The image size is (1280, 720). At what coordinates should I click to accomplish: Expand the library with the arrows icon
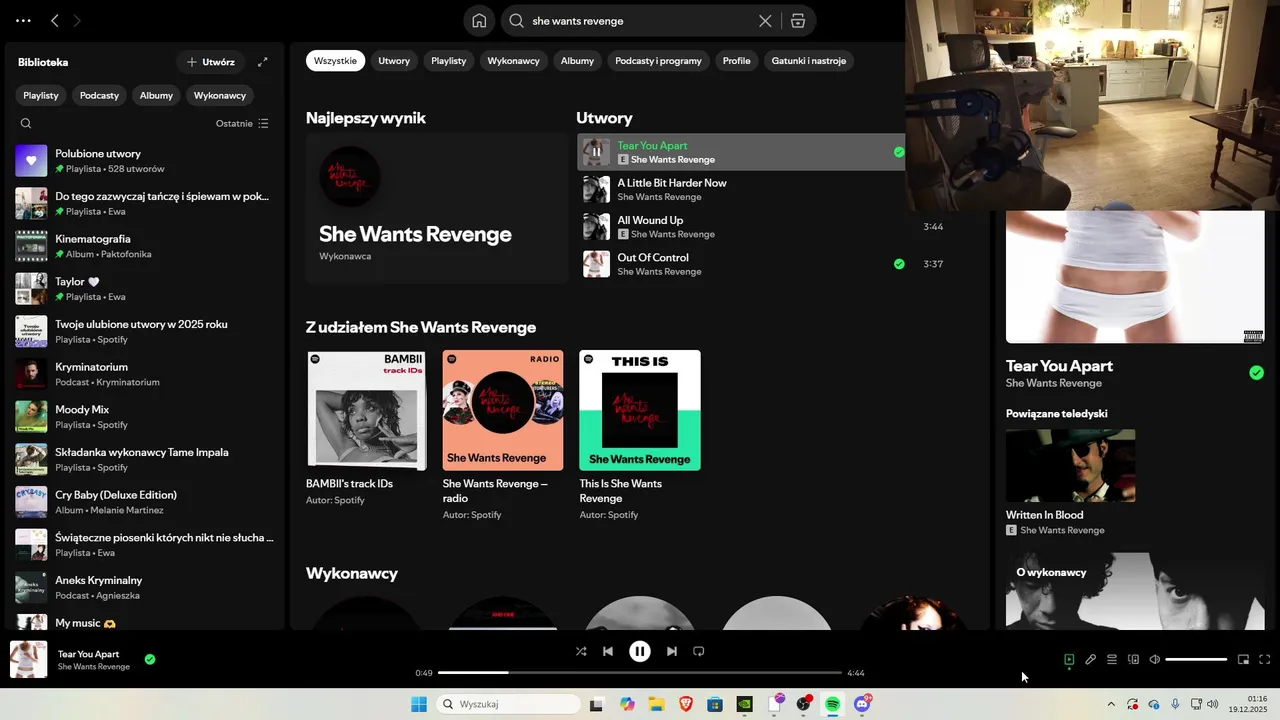pos(263,62)
